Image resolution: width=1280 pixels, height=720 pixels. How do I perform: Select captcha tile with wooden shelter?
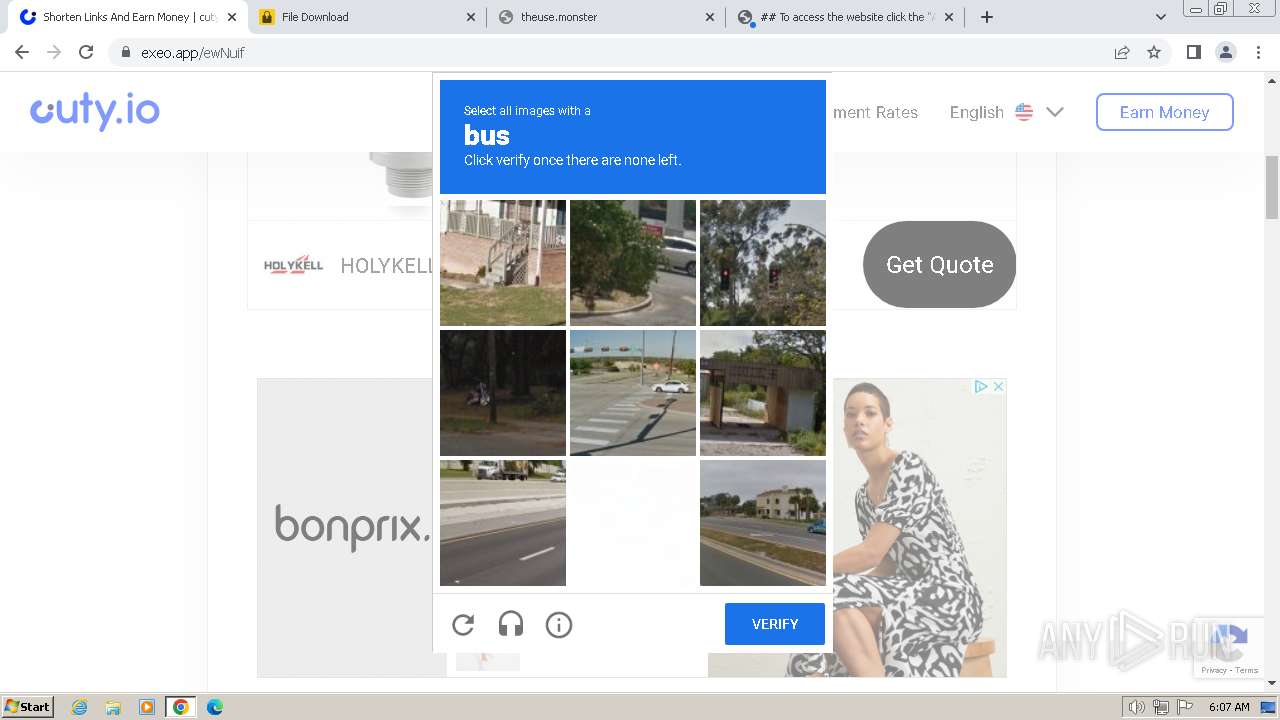(763, 393)
